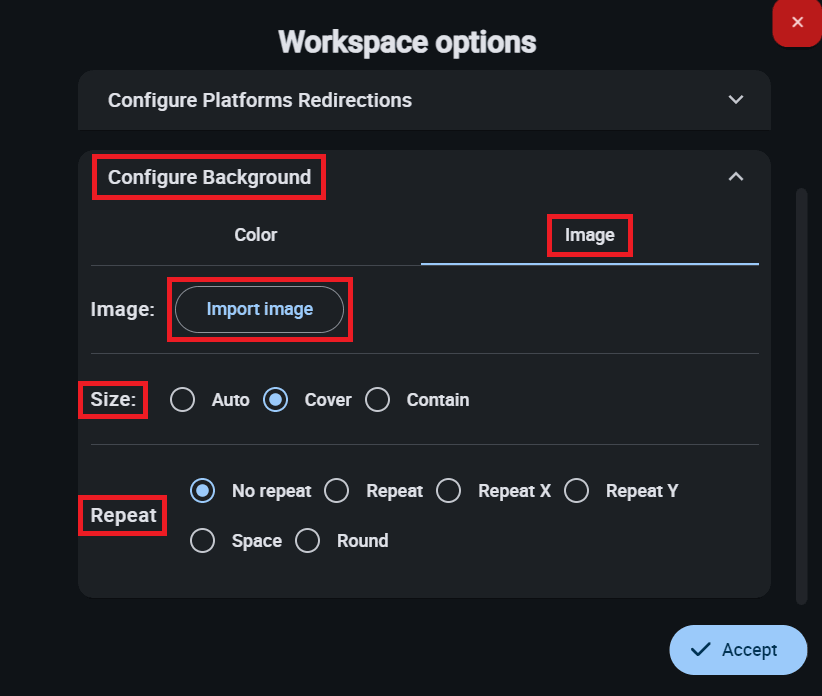Choose Repeat X for background
The width and height of the screenshot is (822, 696).
click(449, 491)
